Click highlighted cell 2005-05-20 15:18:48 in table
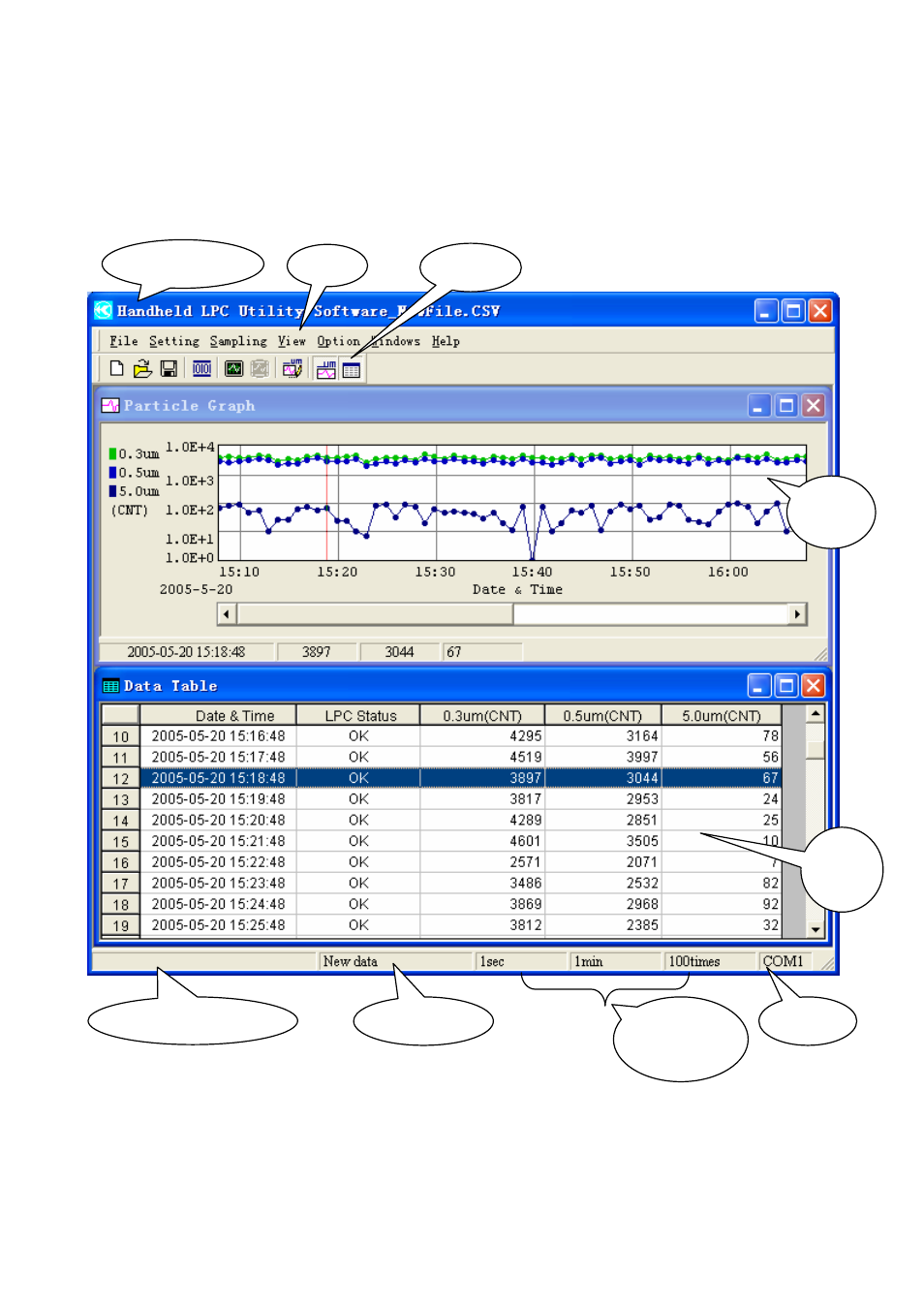The image size is (924, 1308). pyautogui.click(x=218, y=778)
